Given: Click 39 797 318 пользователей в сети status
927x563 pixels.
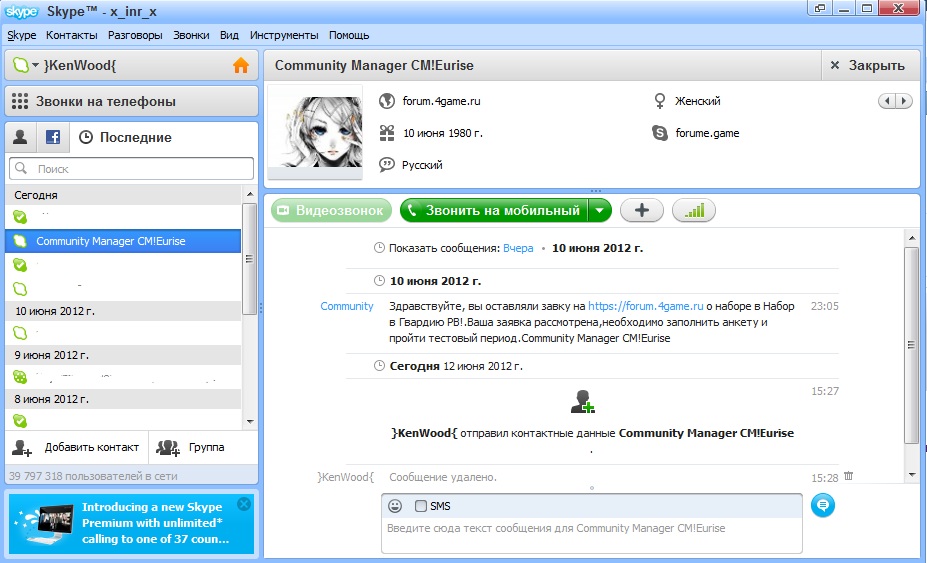Looking at the screenshot, I should pos(93,476).
